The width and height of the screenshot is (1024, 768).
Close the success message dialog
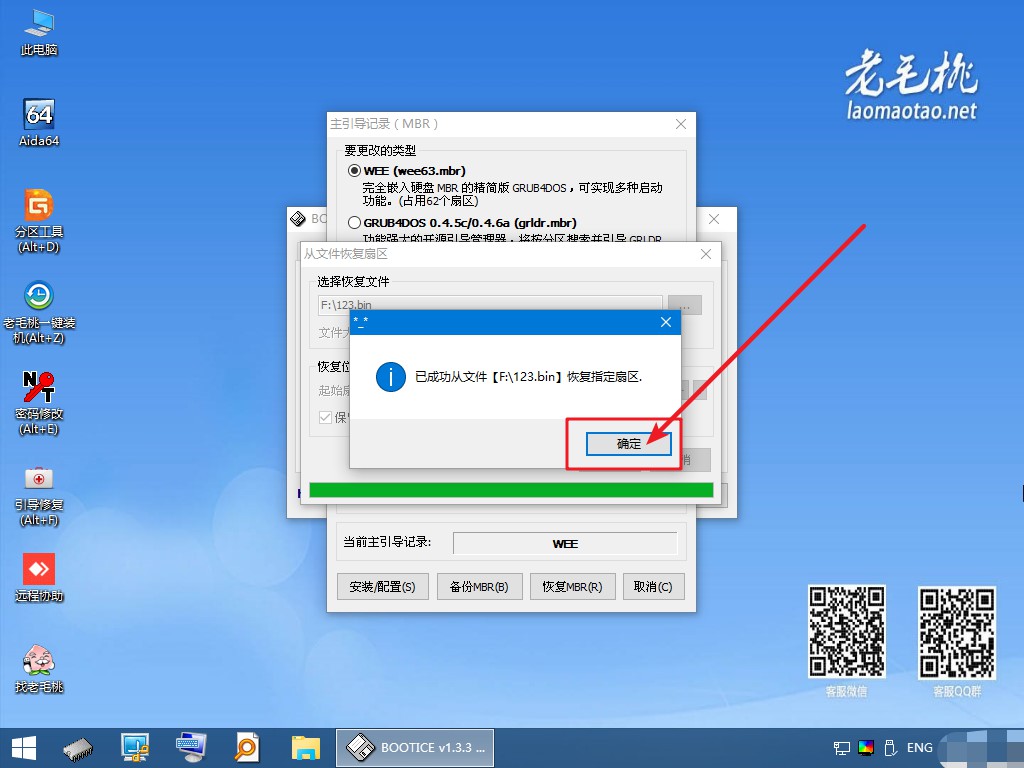[665, 322]
